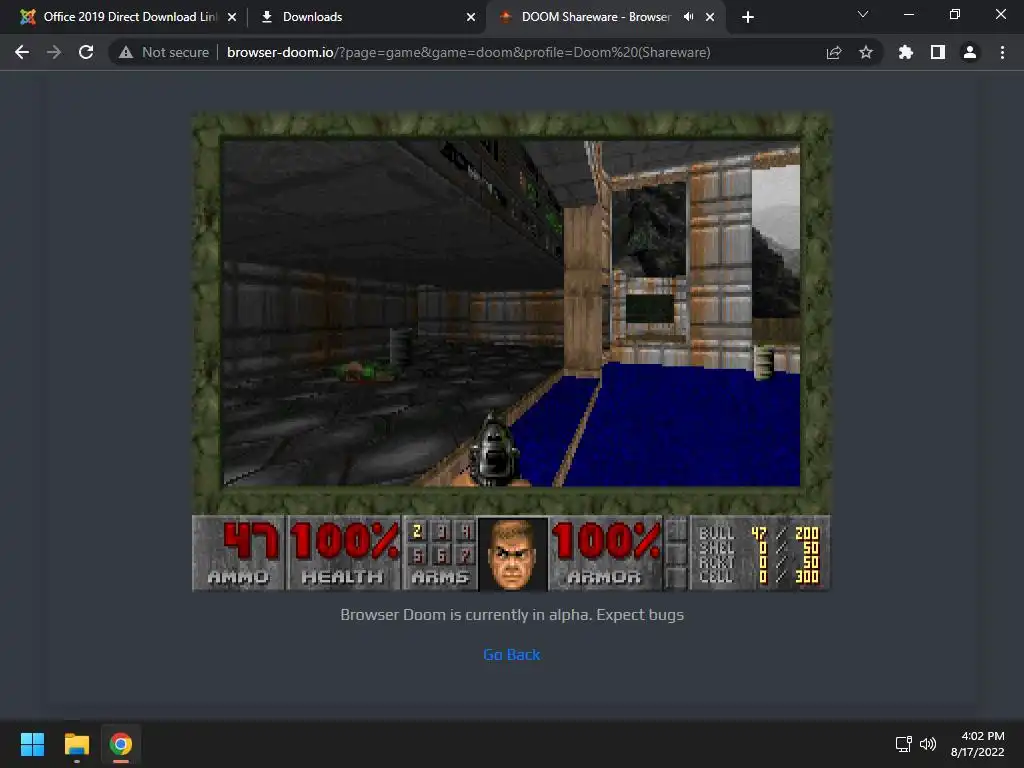Click the BULL ammo row
The image size is (1024, 768).
pyautogui.click(x=758, y=534)
